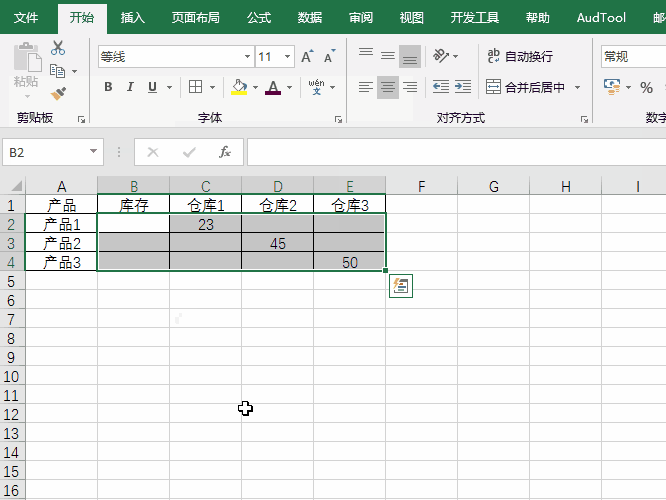Expand the underline style arrow
666x500 pixels.
coord(169,88)
